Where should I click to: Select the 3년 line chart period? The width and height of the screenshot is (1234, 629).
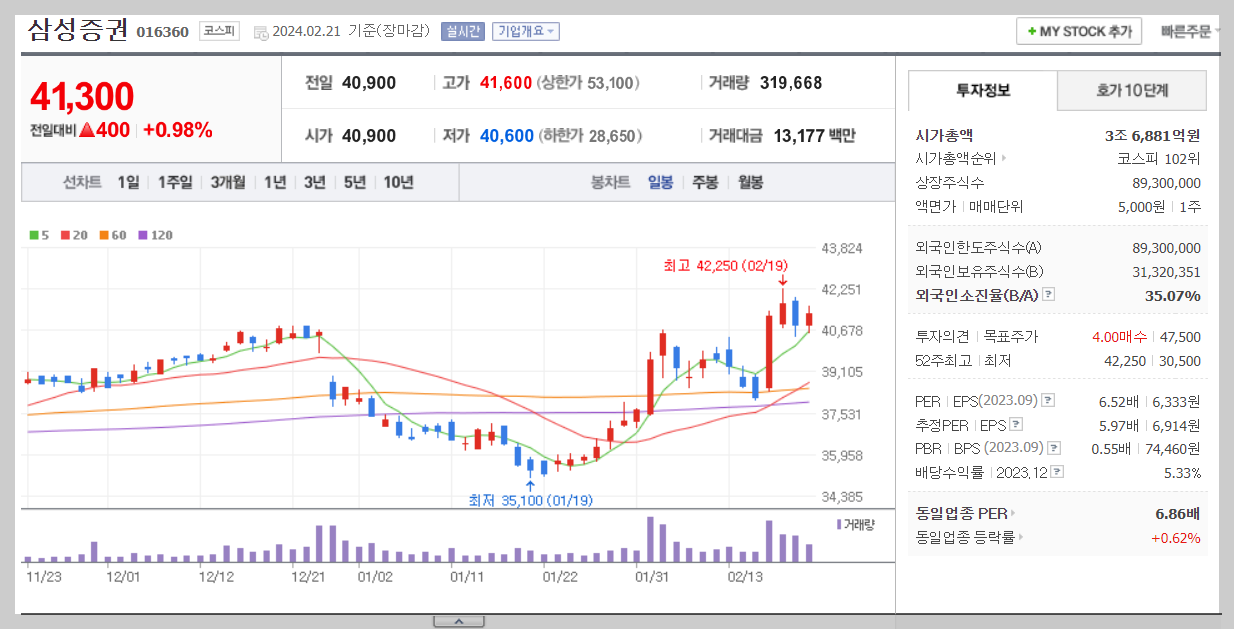[x=315, y=182]
